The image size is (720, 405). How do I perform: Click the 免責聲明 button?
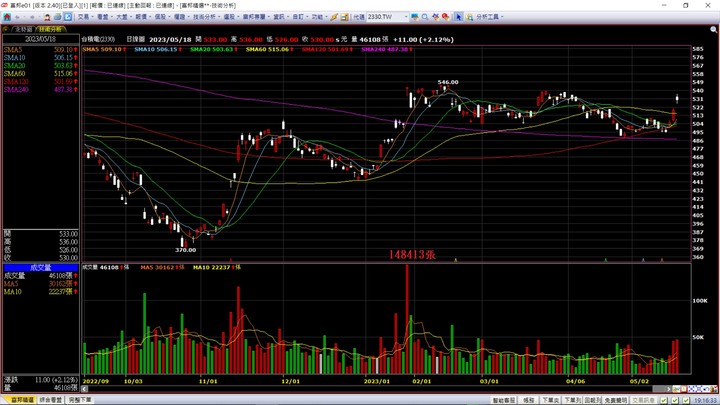click(x=616, y=400)
